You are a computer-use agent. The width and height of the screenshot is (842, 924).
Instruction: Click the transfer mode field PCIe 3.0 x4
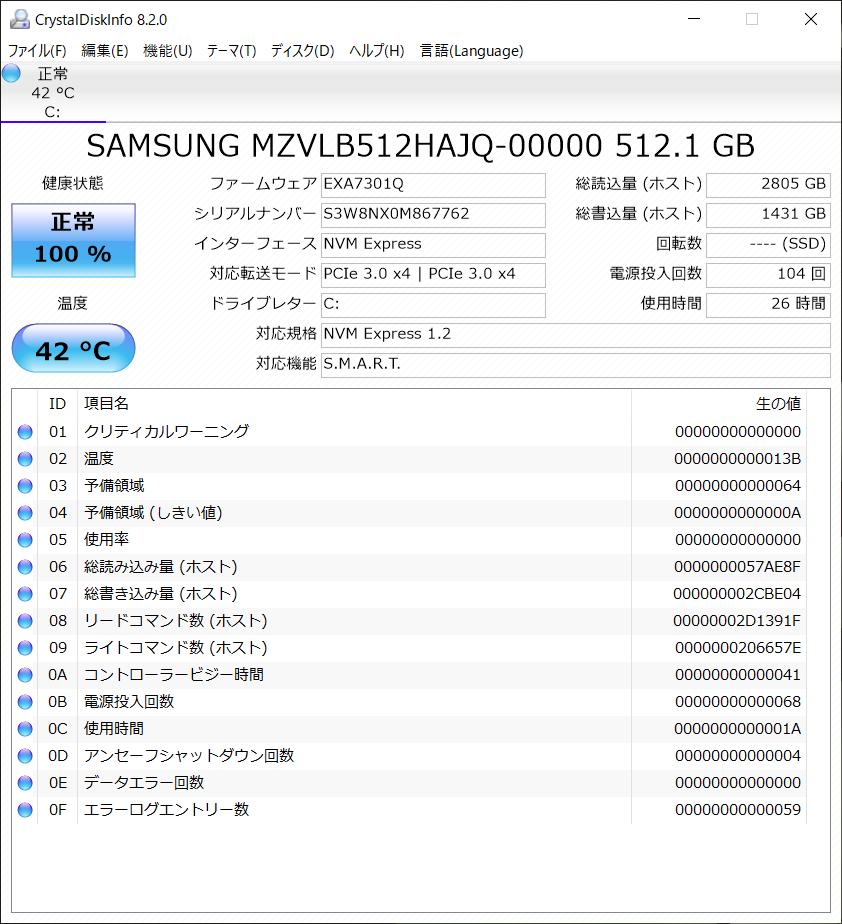tap(433, 275)
